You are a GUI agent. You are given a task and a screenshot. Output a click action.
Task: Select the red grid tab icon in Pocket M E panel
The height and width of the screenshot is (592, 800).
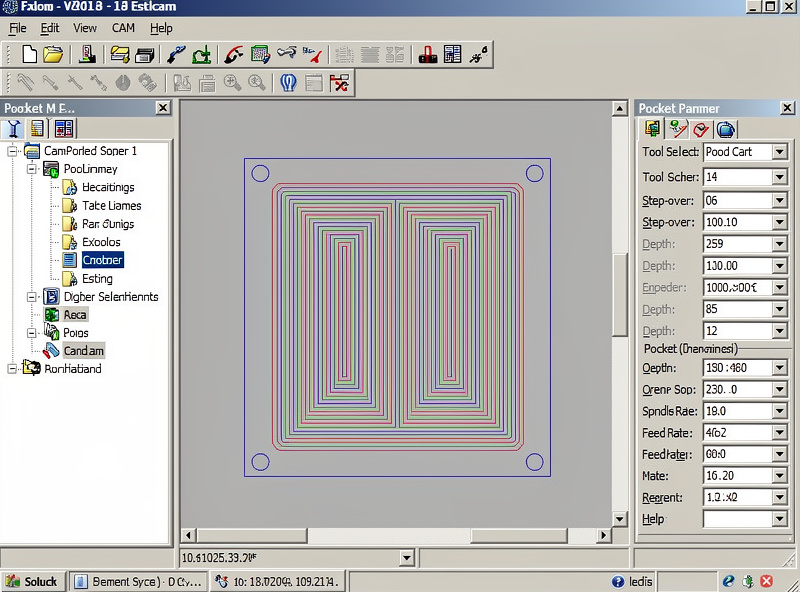point(64,129)
